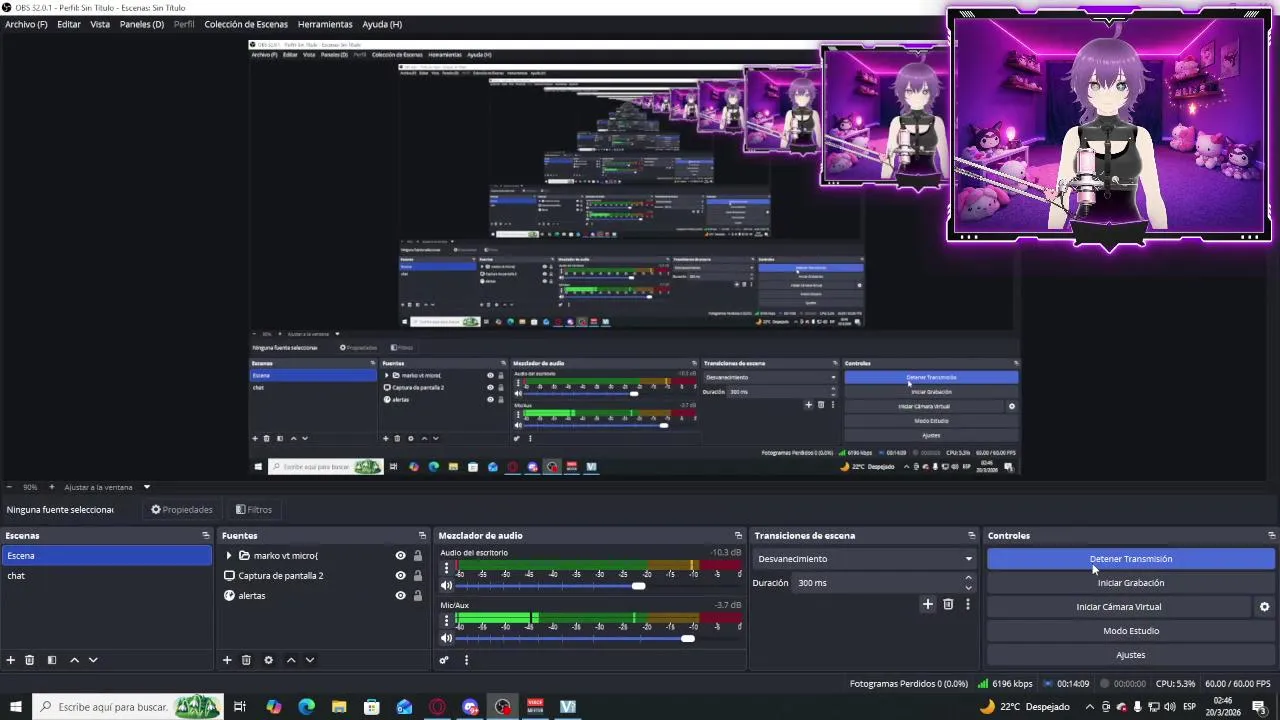Image resolution: width=1280 pixels, height=720 pixels.
Task: Click Iniciar Cámara Virtual button
Action: pyautogui.click(x=1119, y=607)
